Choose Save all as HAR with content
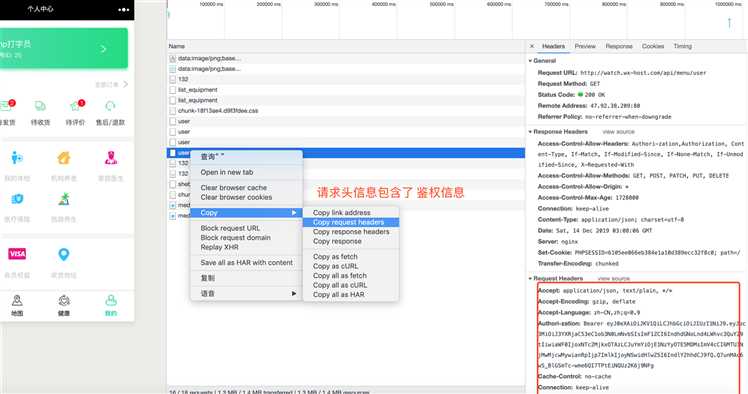Image resolution: width=748 pixels, height=394 pixels. pyautogui.click(x=246, y=262)
